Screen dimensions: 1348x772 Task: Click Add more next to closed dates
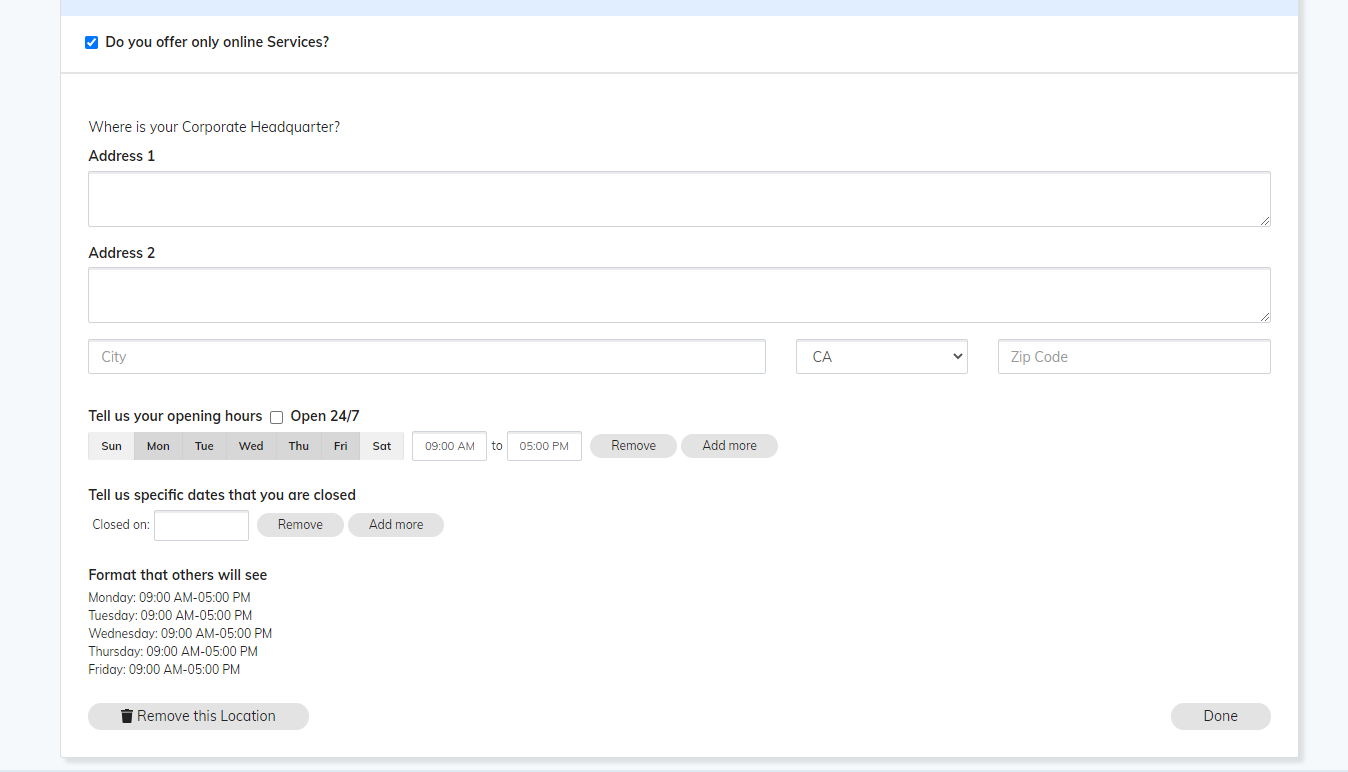click(x=396, y=524)
